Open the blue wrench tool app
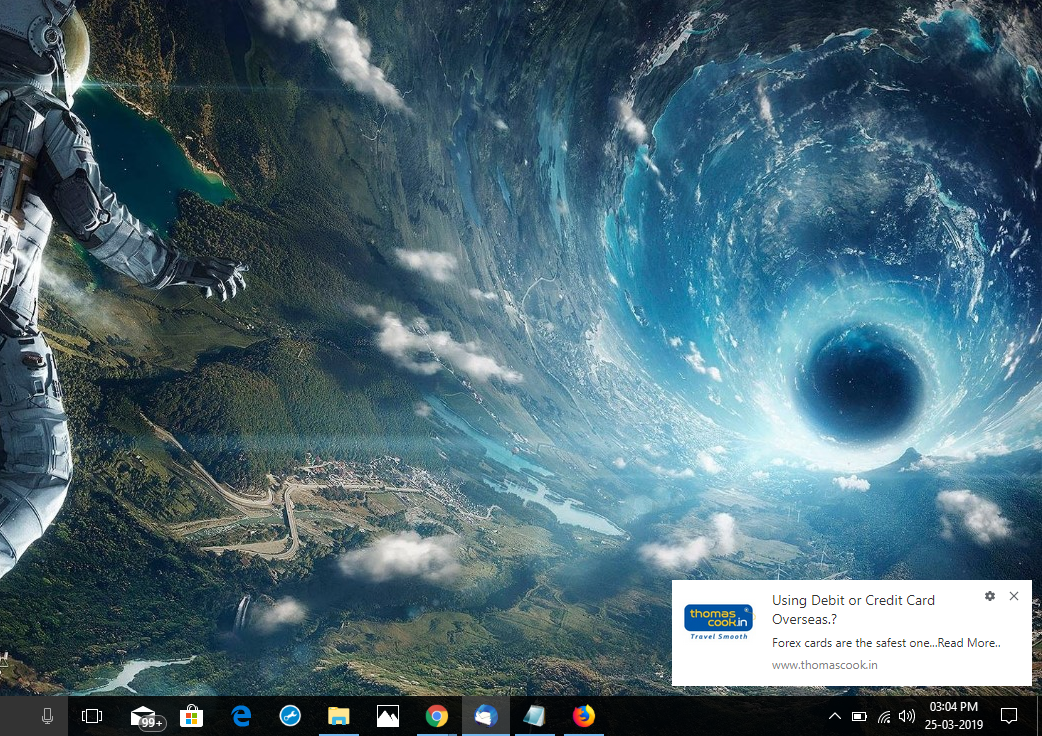1042x736 pixels. [x=290, y=715]
